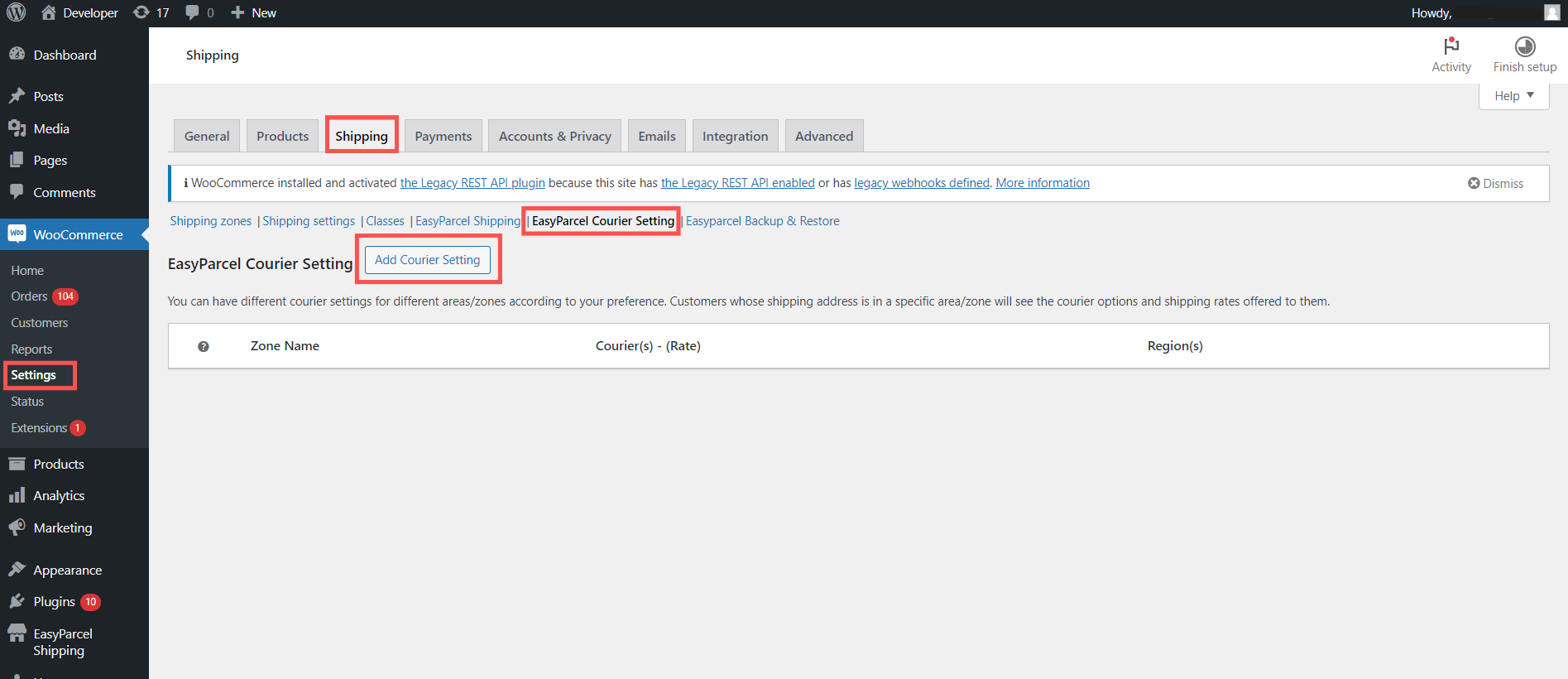This screenshot has height=679, width=1568.
Task: Open the Integration tab
Action: pos(736,136)
